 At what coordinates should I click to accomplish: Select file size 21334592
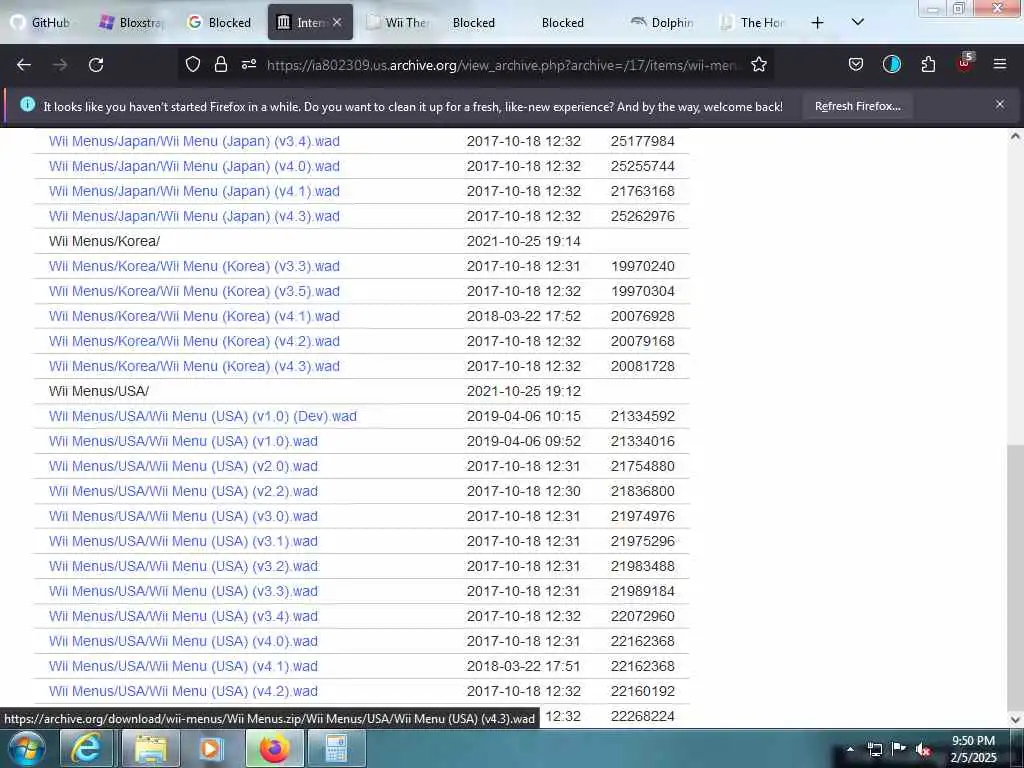643,416
